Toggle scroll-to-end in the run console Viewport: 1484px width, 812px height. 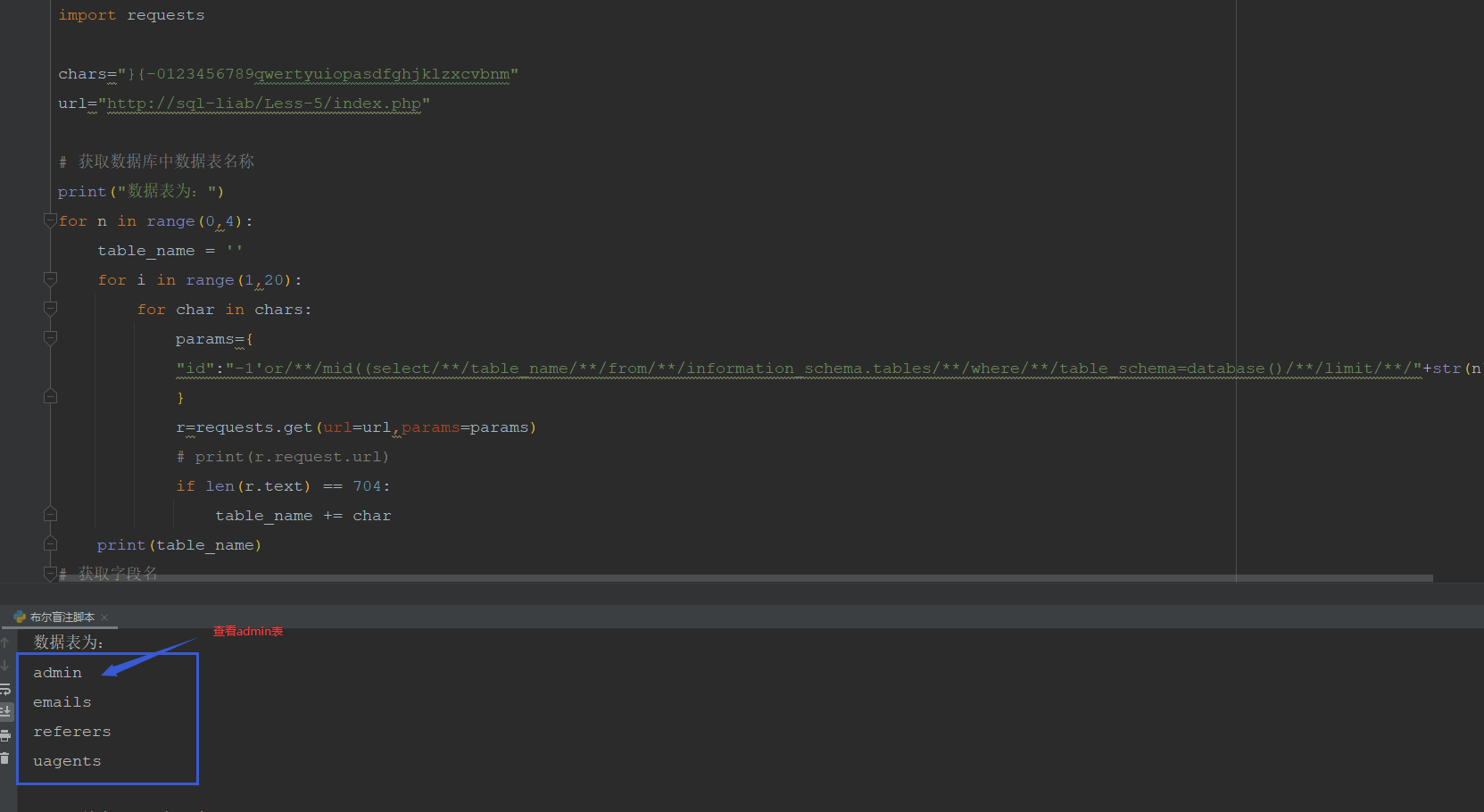[x=5, y=711]
